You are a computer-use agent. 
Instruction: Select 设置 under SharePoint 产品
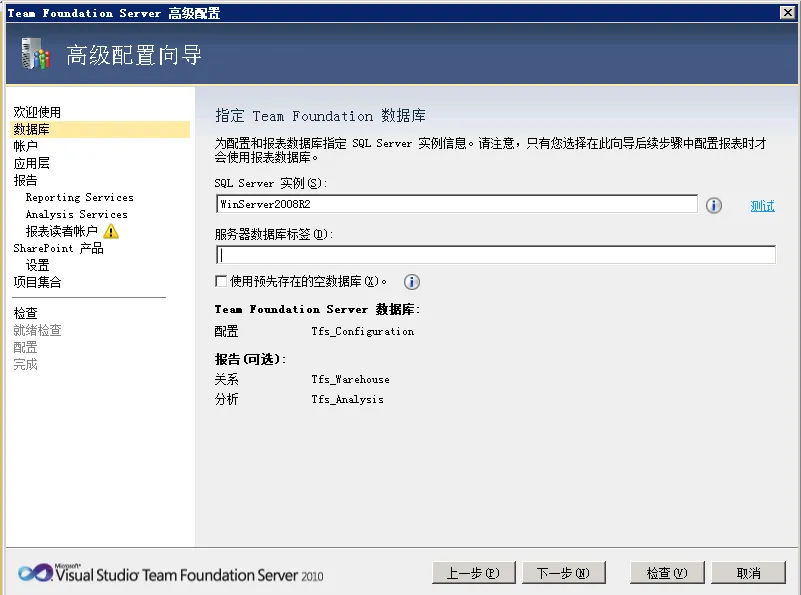(x=38, y=265)
